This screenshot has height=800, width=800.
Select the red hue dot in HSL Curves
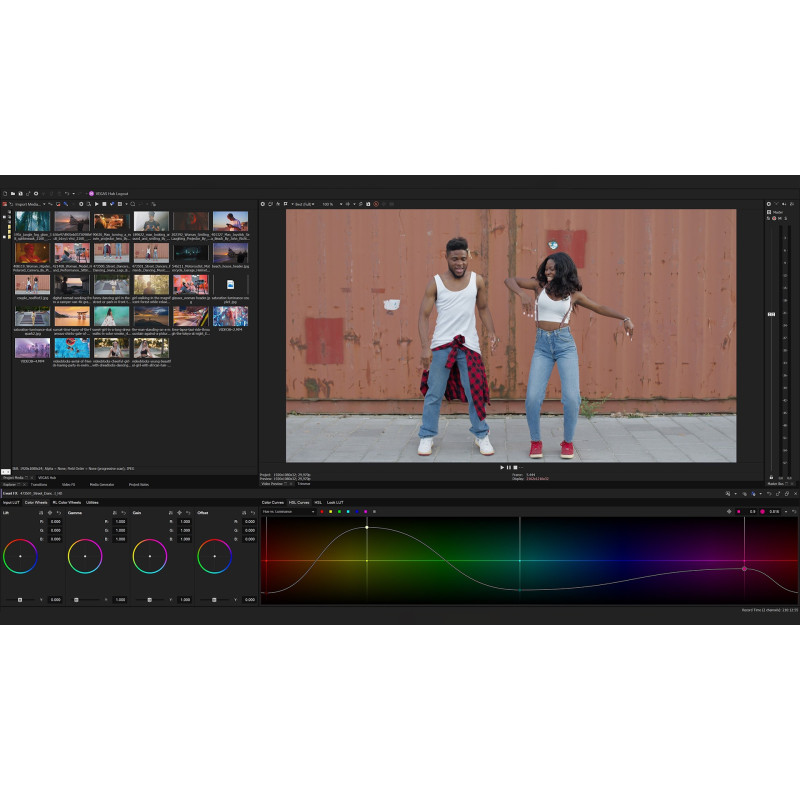(x=322, y=512)
